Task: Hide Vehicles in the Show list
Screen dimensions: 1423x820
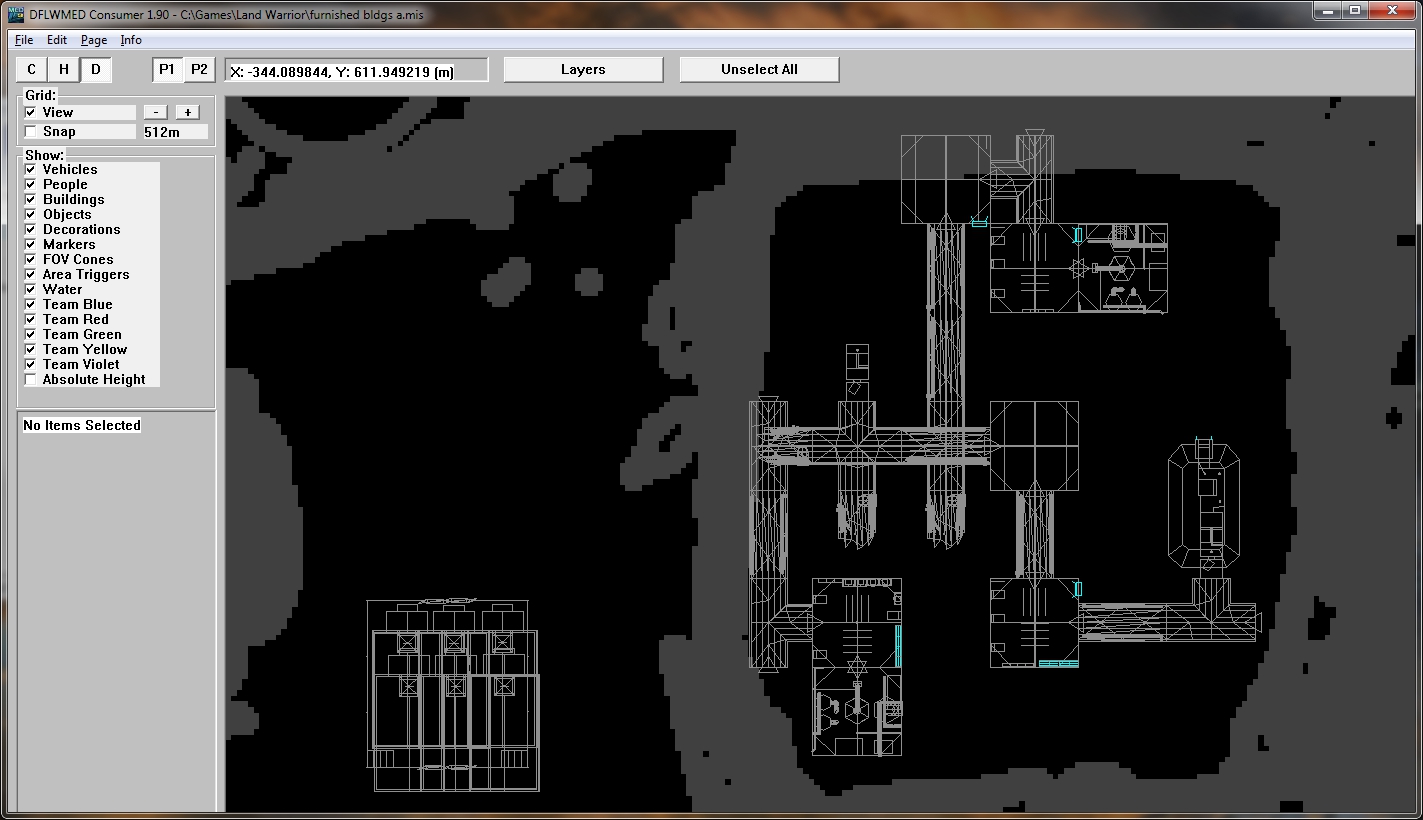Action: click(31, 170)
